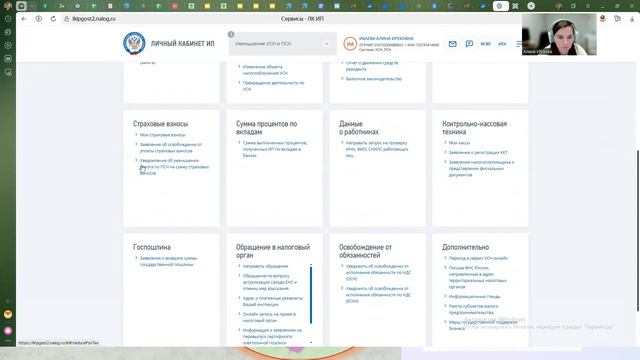Open Меры государственной поддержки бизнеса link
The width and height of the screenshot is (640, 360).
[x=483, y=325]
